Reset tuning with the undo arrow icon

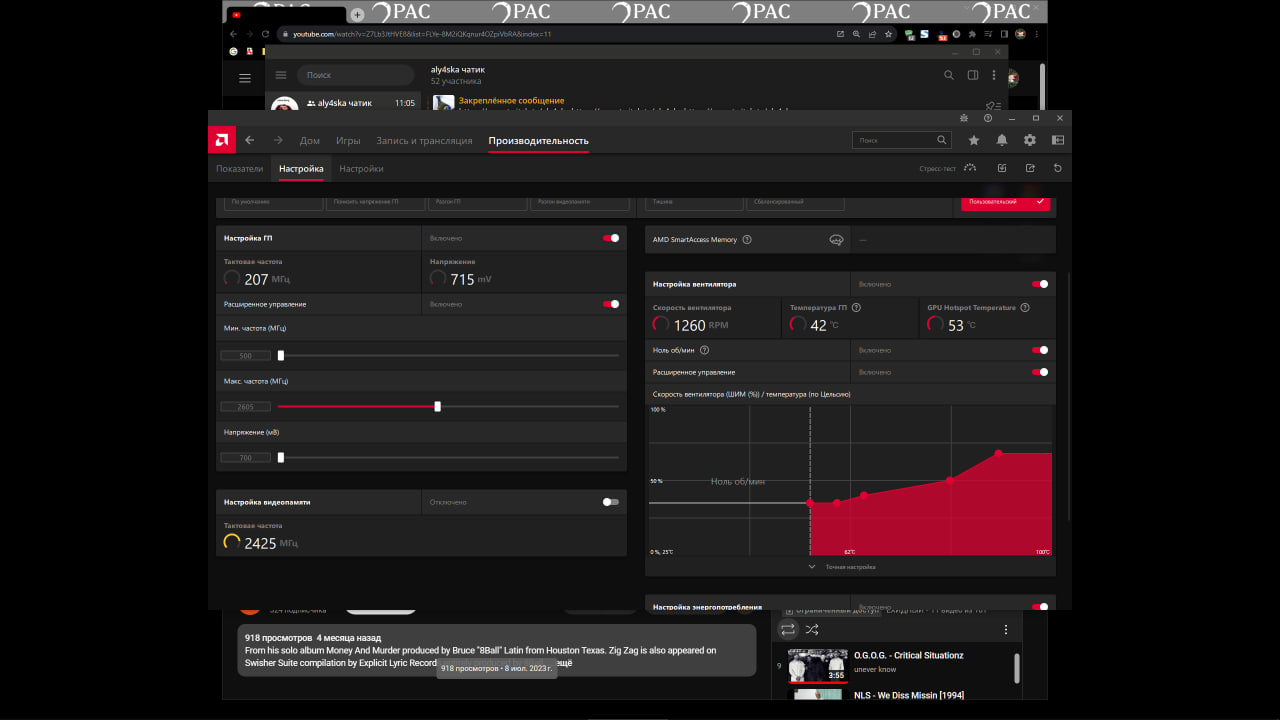[1058, 168]
